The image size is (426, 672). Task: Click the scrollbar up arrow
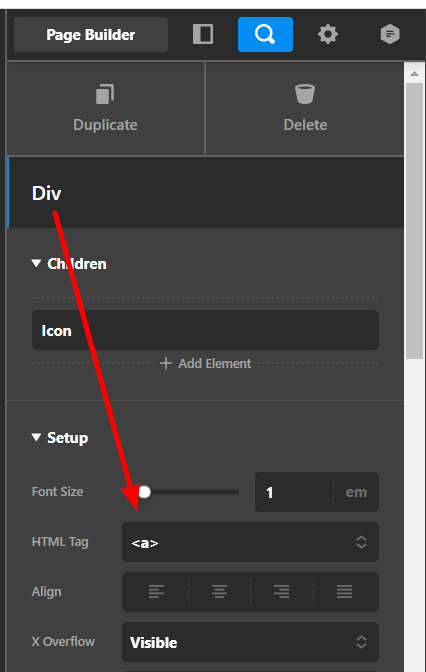click(x=414, y=74)
